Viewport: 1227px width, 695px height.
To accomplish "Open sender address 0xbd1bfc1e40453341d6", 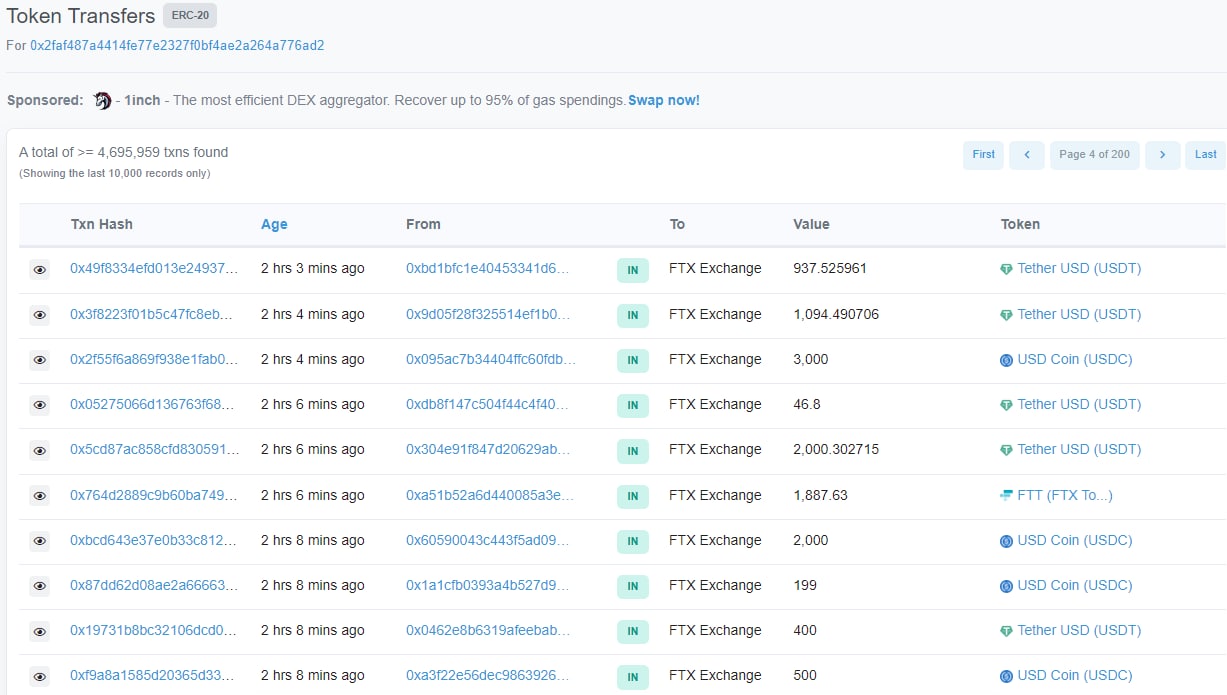I will click(x=488, y=268).
